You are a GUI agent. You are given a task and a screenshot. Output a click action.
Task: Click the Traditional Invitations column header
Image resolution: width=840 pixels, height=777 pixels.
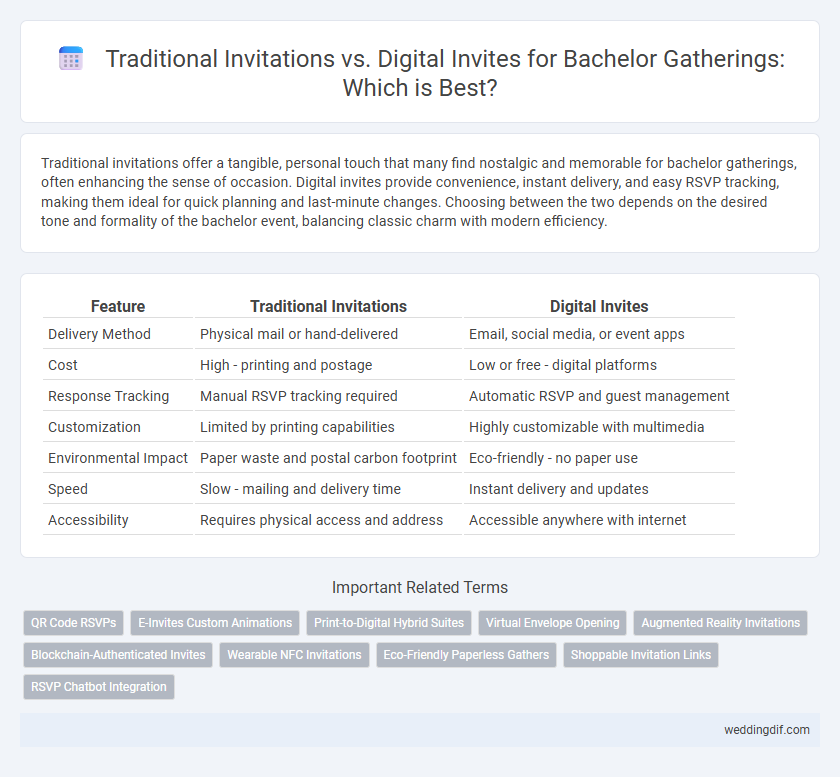coord(328,307)
